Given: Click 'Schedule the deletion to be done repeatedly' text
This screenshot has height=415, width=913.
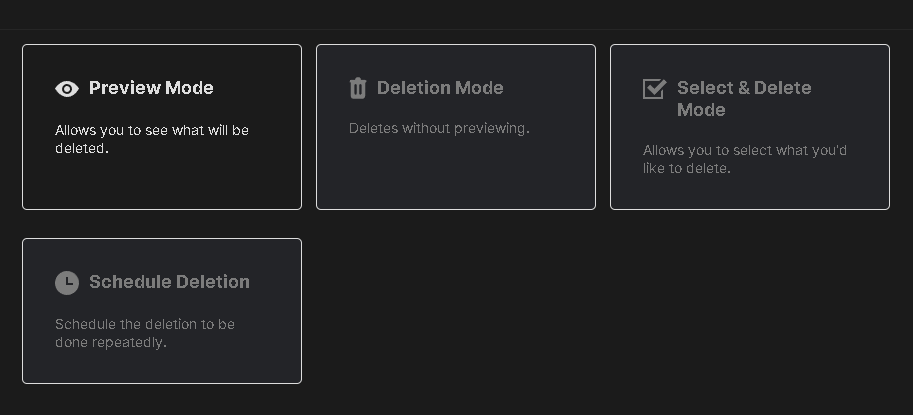Looking at the screenshot, I should [x=145, y=333].
